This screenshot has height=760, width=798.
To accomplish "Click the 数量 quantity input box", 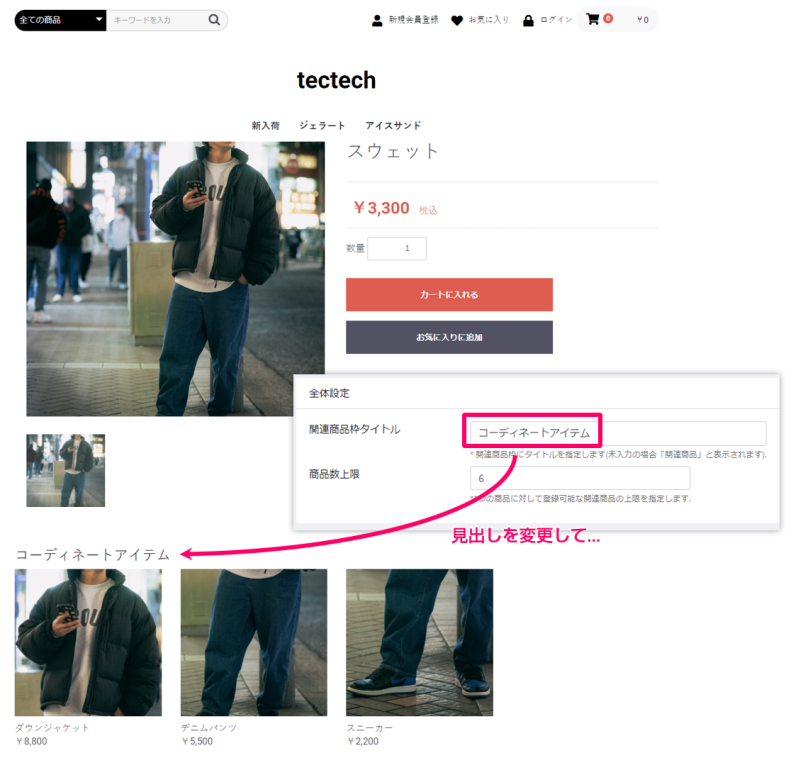I will 397,248.
